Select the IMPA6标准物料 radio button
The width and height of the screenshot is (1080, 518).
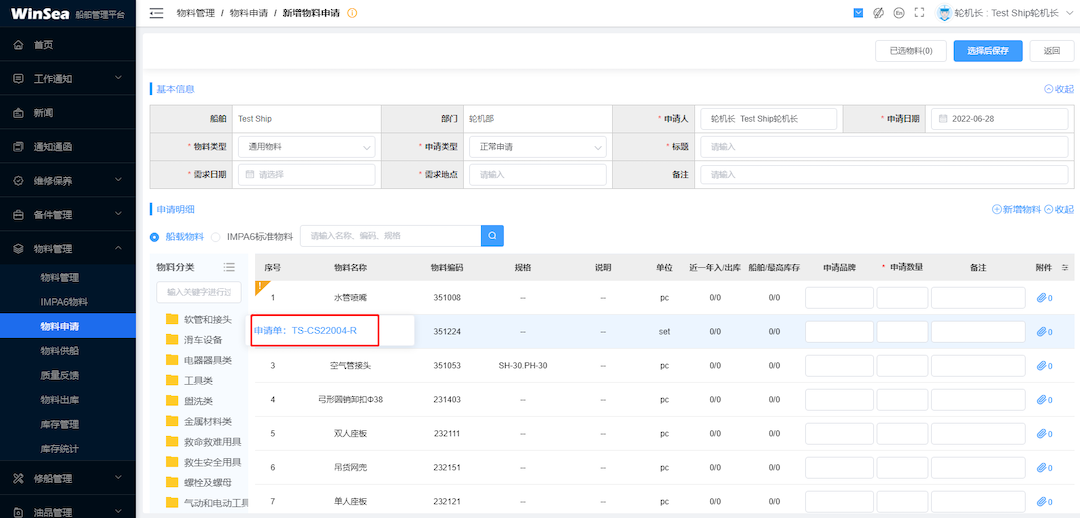point(215,236)
